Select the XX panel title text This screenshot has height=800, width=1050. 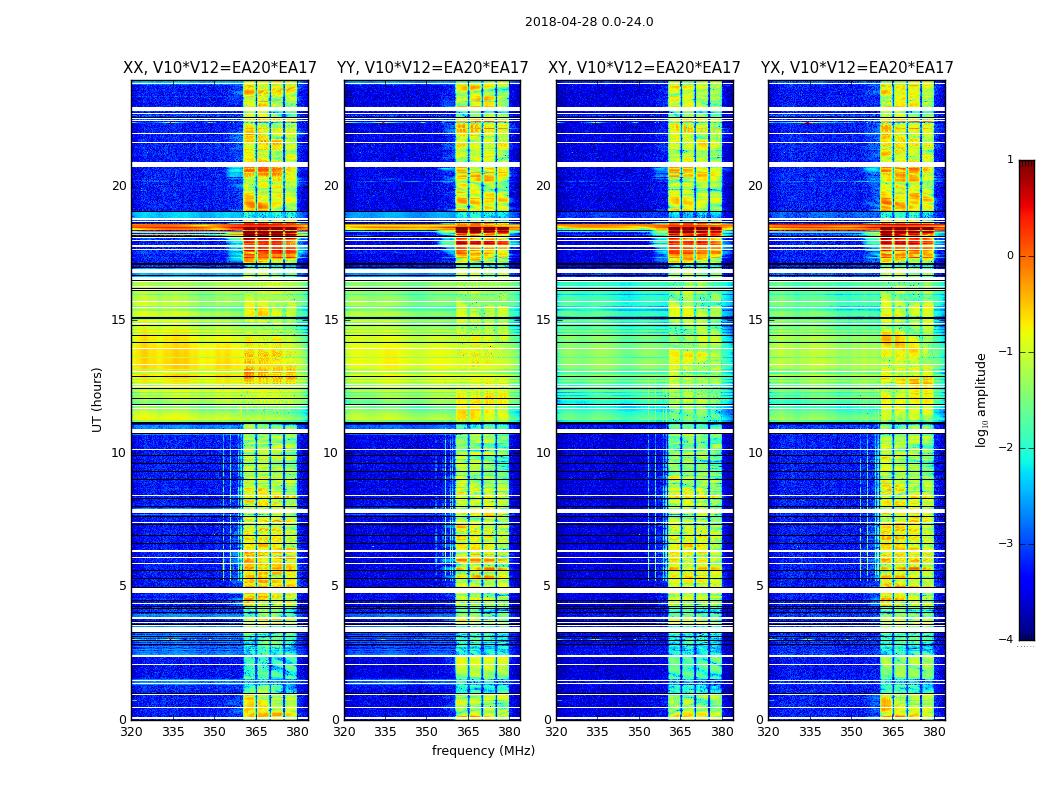pyautogui.click(x=220, y=68)
